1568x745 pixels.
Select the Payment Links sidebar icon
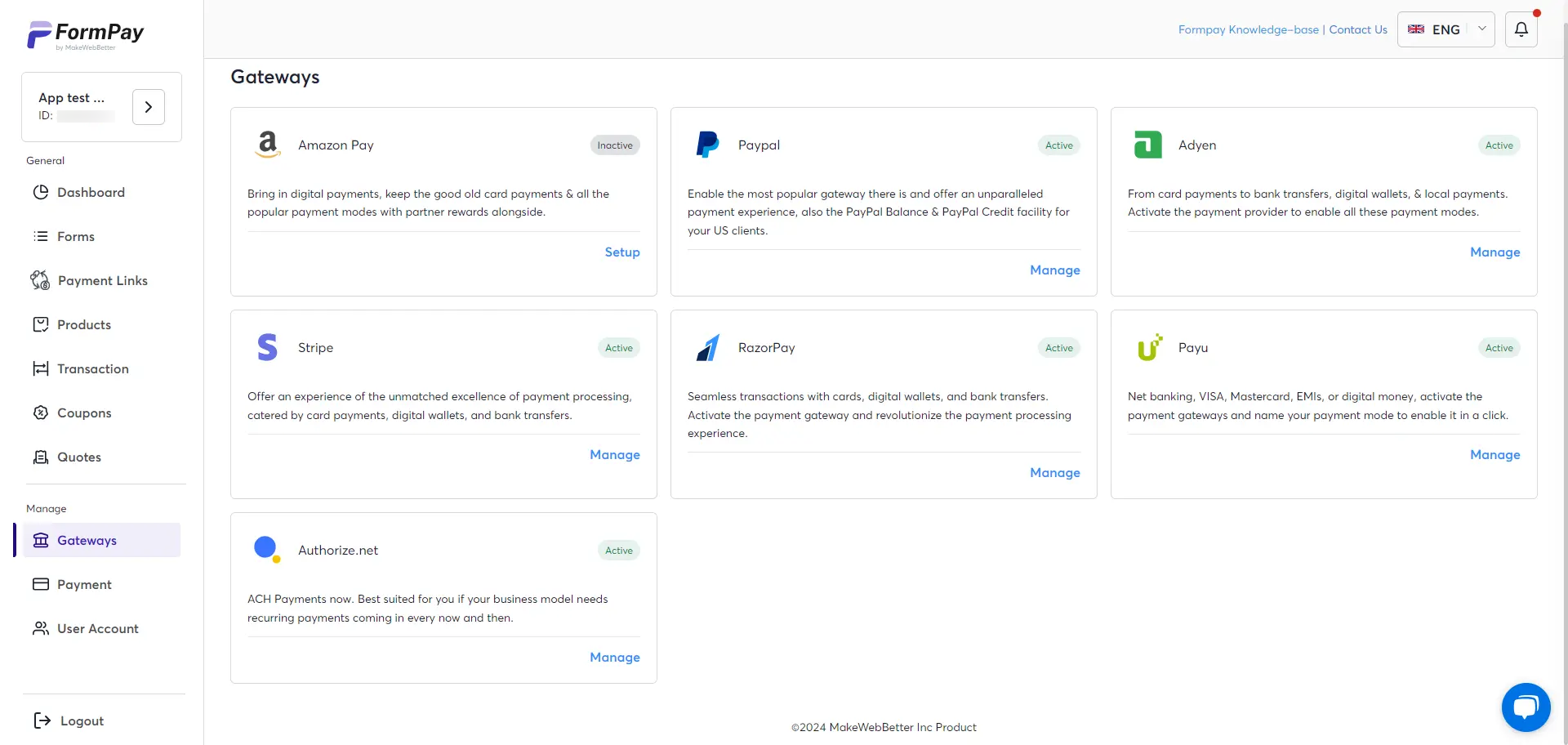pos(39,280)
